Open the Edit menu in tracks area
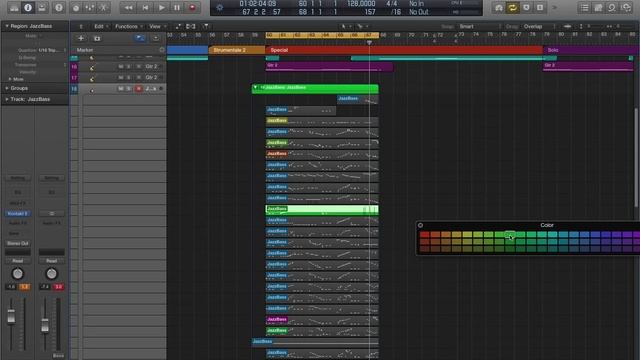The image size is (640, 360). (101, 27)
